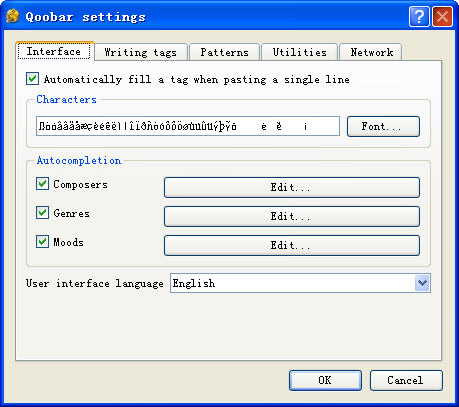The width and height of the screenshot is (459, 407).
Task: Edit the Composers autocompletion list
Action: point(292,187)
